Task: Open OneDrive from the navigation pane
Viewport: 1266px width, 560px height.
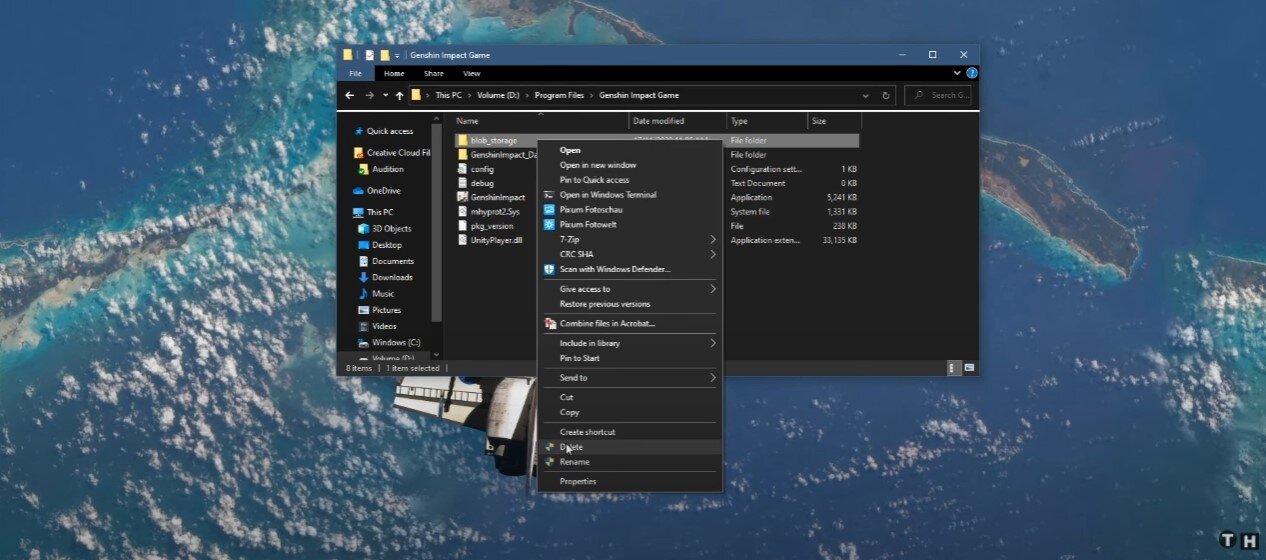Action: pyautogui.click(x=382, y=191)
